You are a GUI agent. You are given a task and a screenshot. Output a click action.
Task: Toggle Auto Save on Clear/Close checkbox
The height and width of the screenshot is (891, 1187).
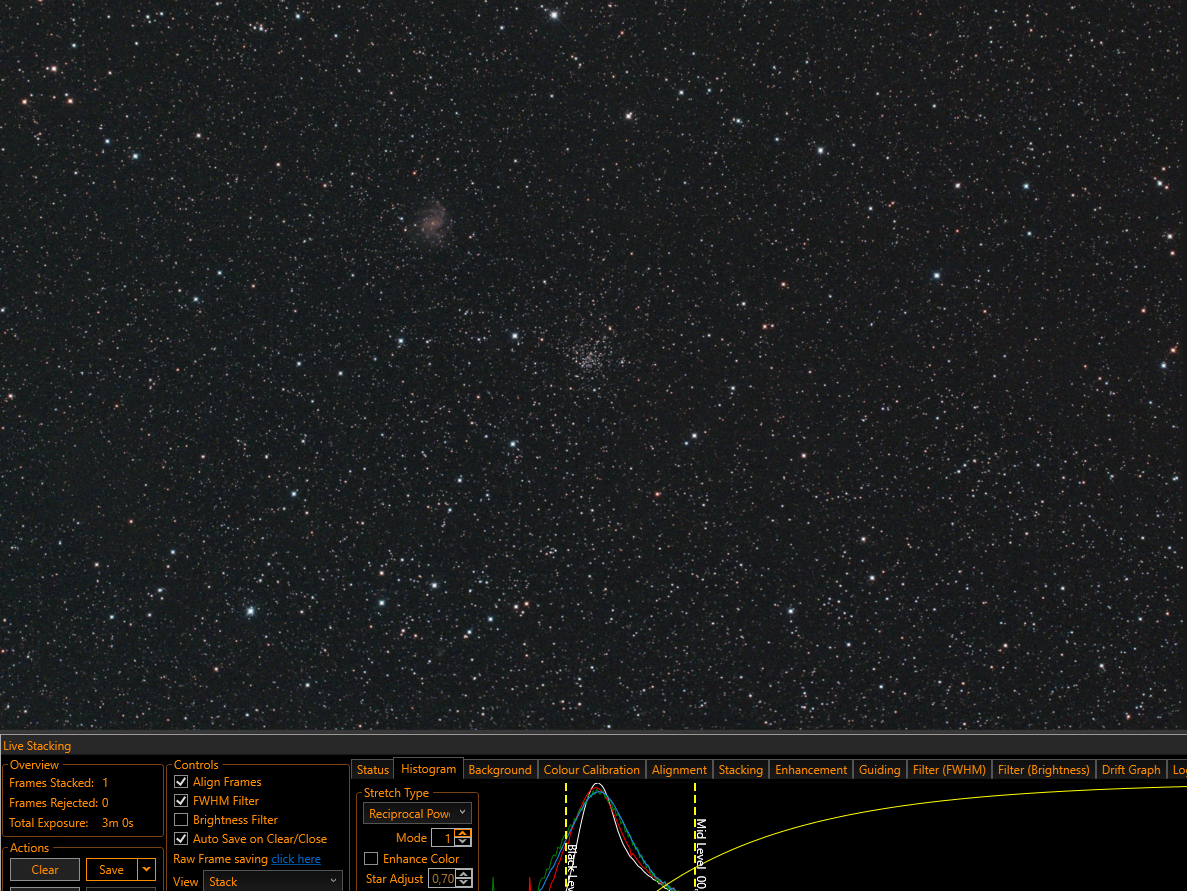[x=181, y=838]
